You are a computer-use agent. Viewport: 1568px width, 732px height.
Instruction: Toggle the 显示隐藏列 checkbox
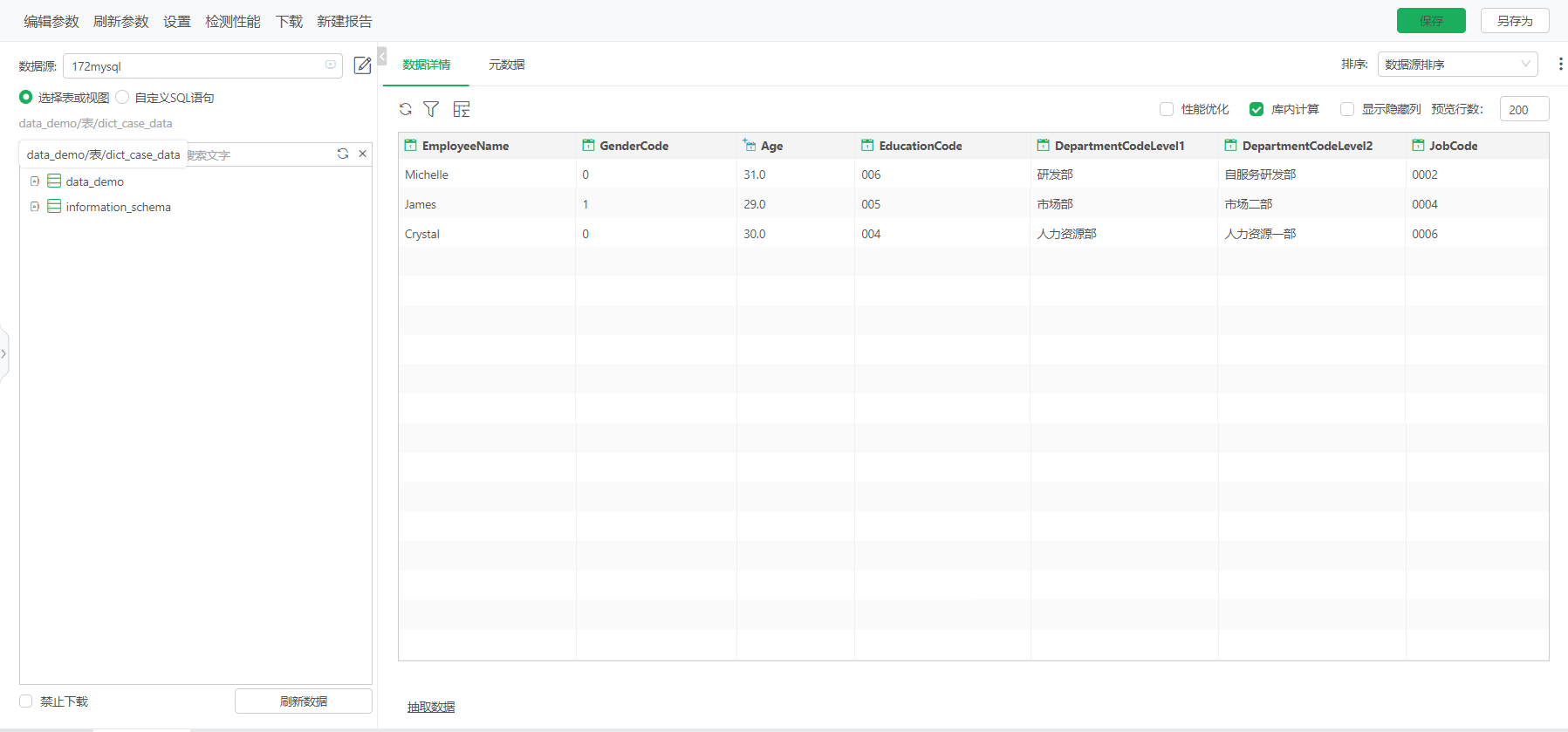click(x=1347, y=109)
